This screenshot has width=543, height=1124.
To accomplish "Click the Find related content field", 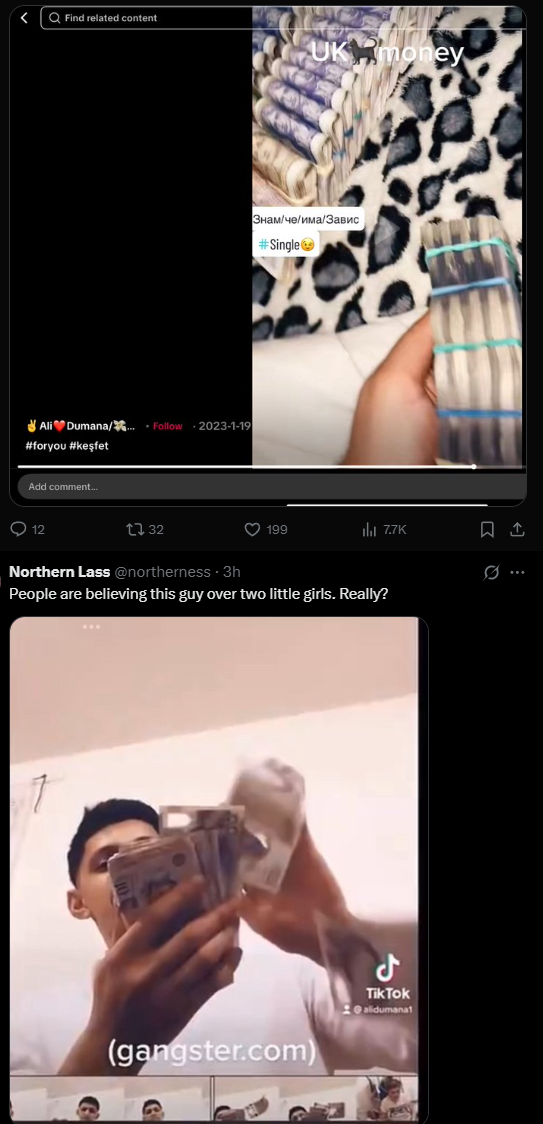I will tap(283, 18).
